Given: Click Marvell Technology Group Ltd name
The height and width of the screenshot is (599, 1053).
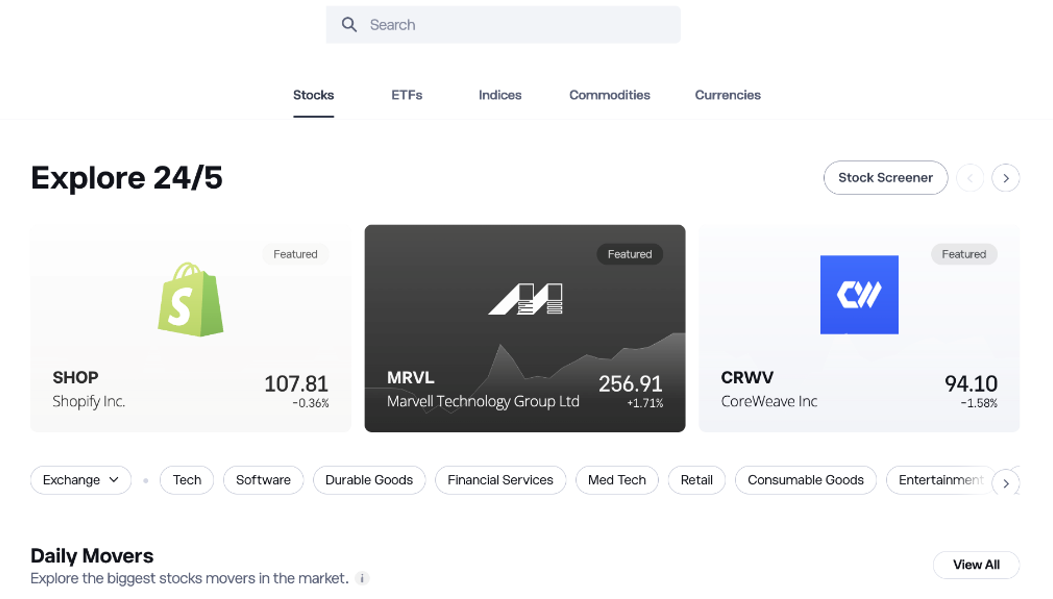Looking at the screenshot, I should coord(483,402).
